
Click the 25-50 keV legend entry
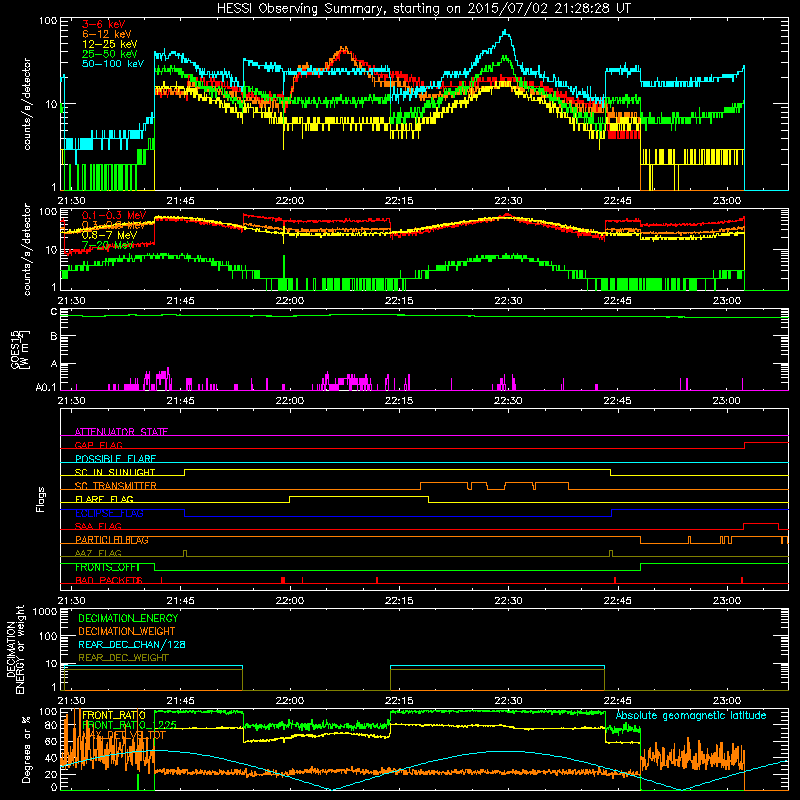110,54
